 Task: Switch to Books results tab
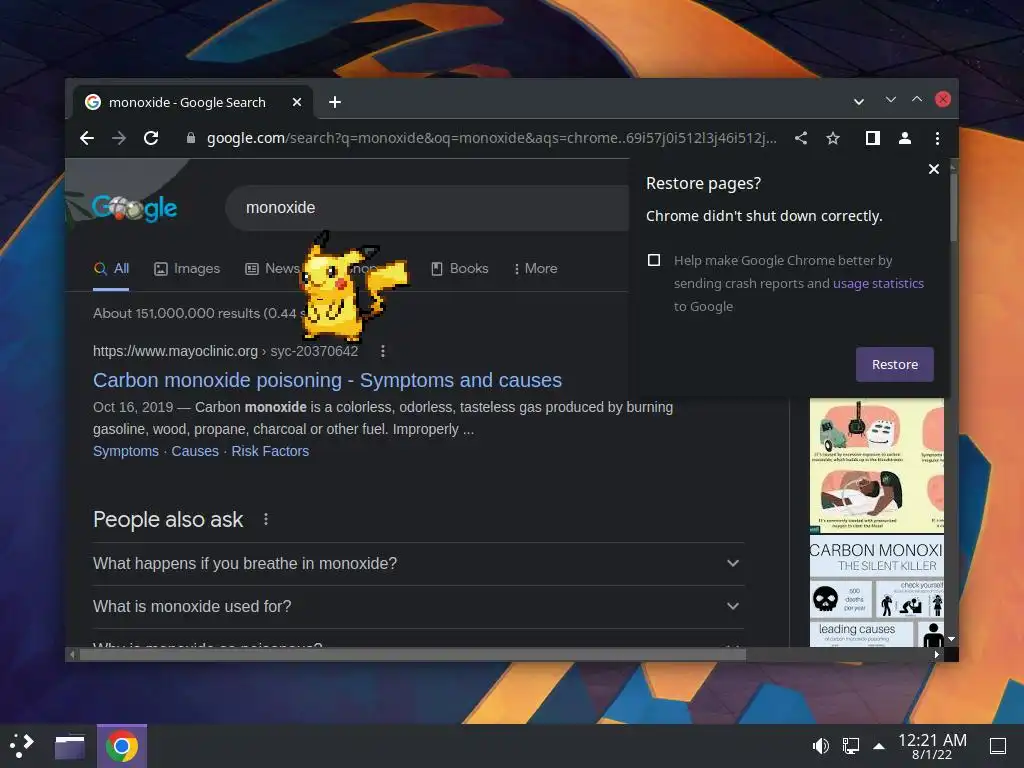(x=460, y=268)
